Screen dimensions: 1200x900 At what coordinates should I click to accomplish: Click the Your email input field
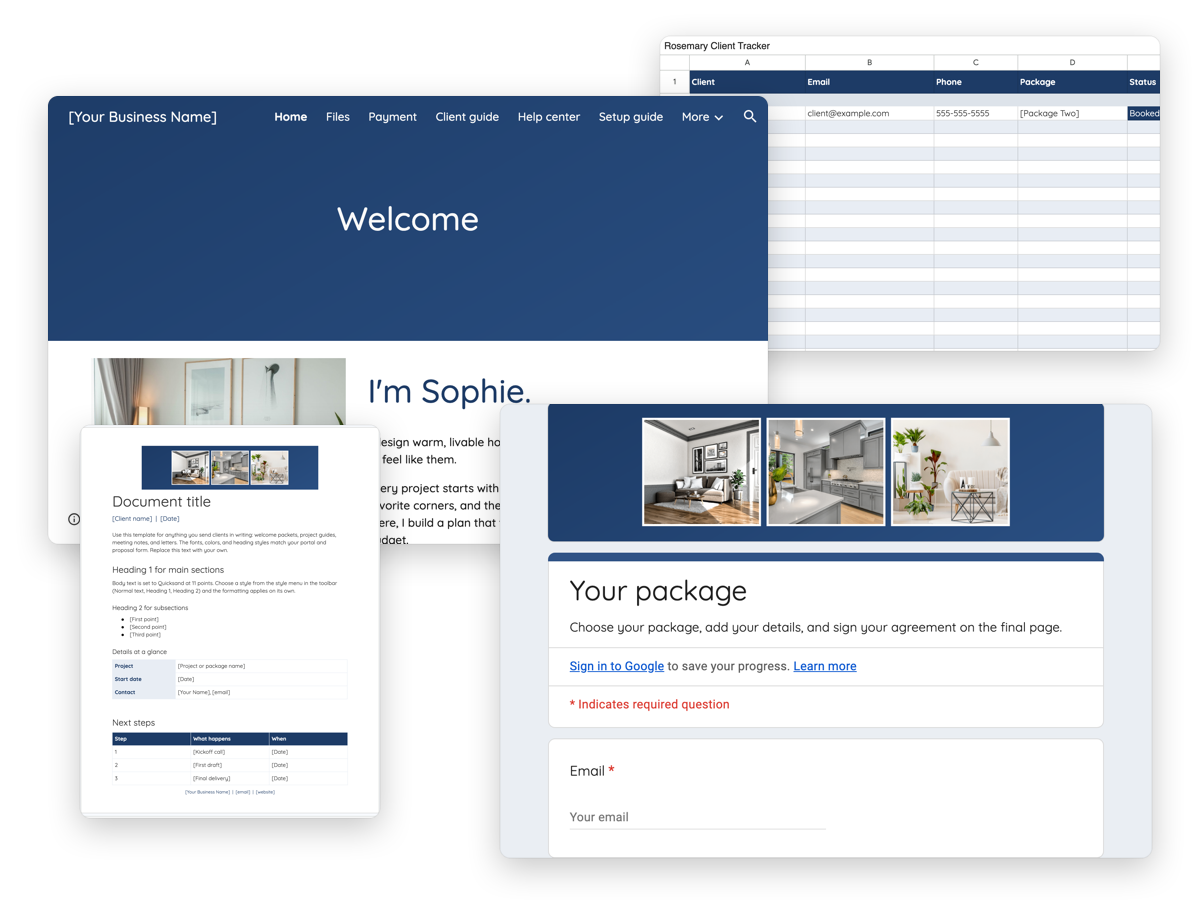coord(697,817)
